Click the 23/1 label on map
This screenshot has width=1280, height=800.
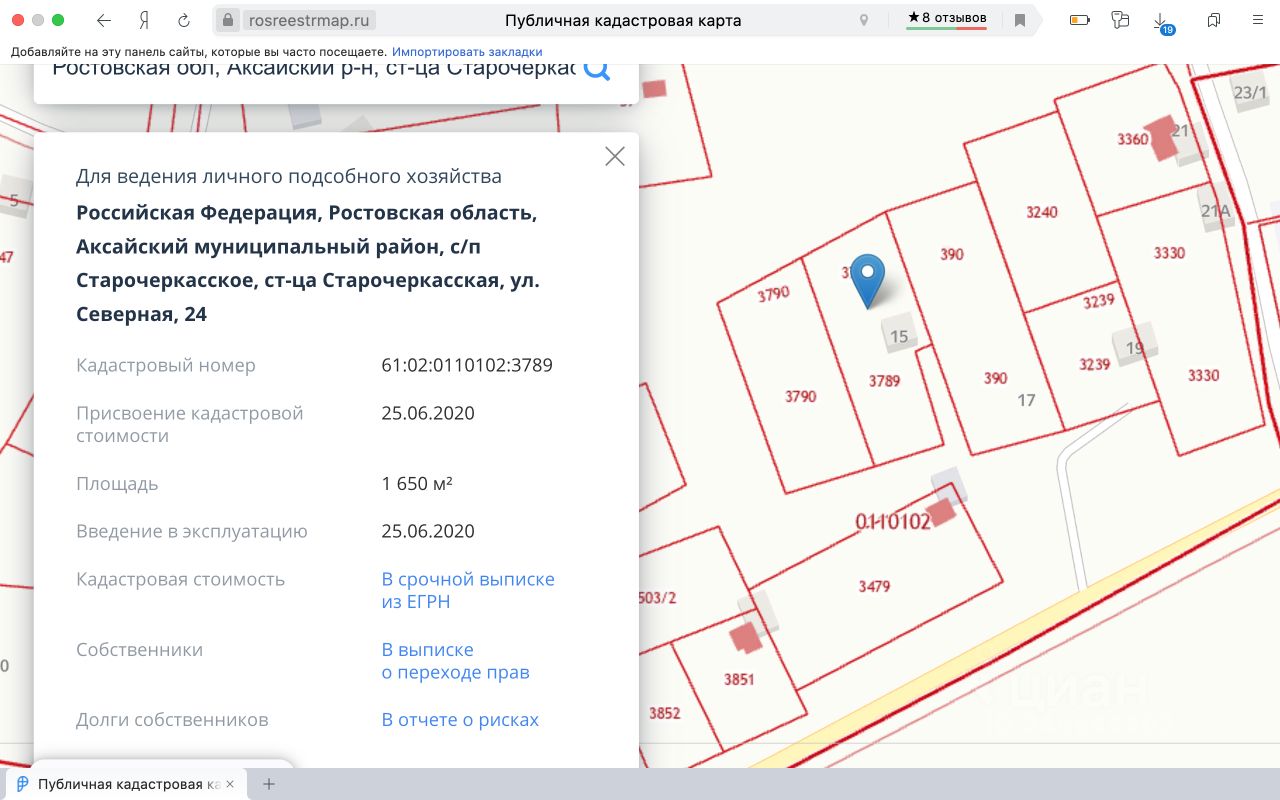click(x=1250, y=93)
